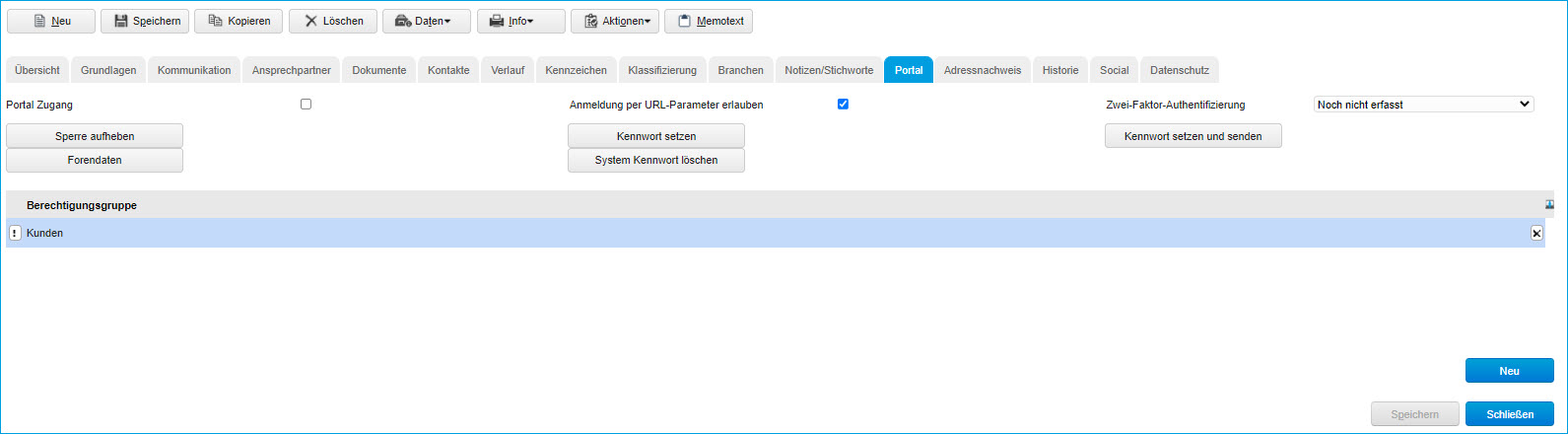
Task: Open the Branchen tab
Action: (x=741, y=70)
